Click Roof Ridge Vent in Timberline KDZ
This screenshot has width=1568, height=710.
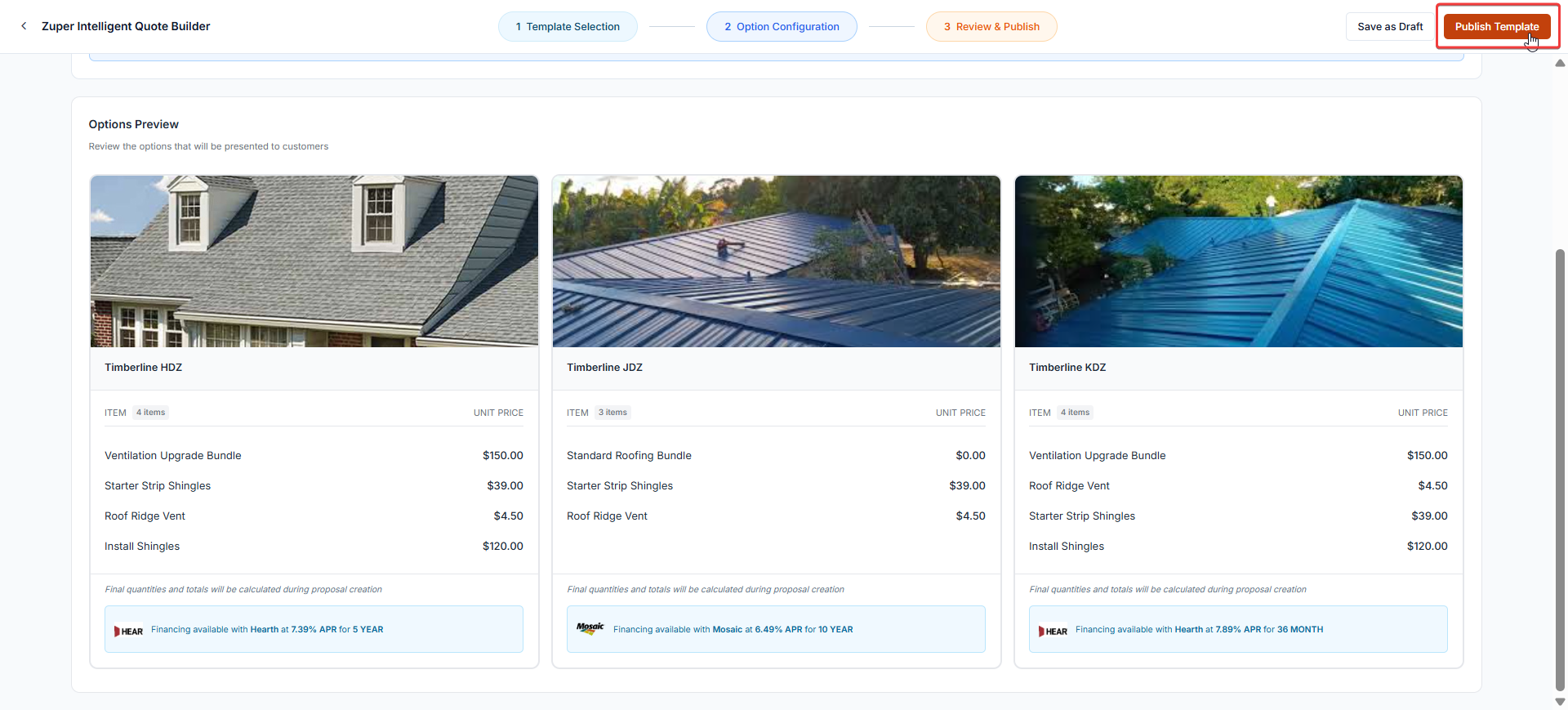tap(1069, 485)
